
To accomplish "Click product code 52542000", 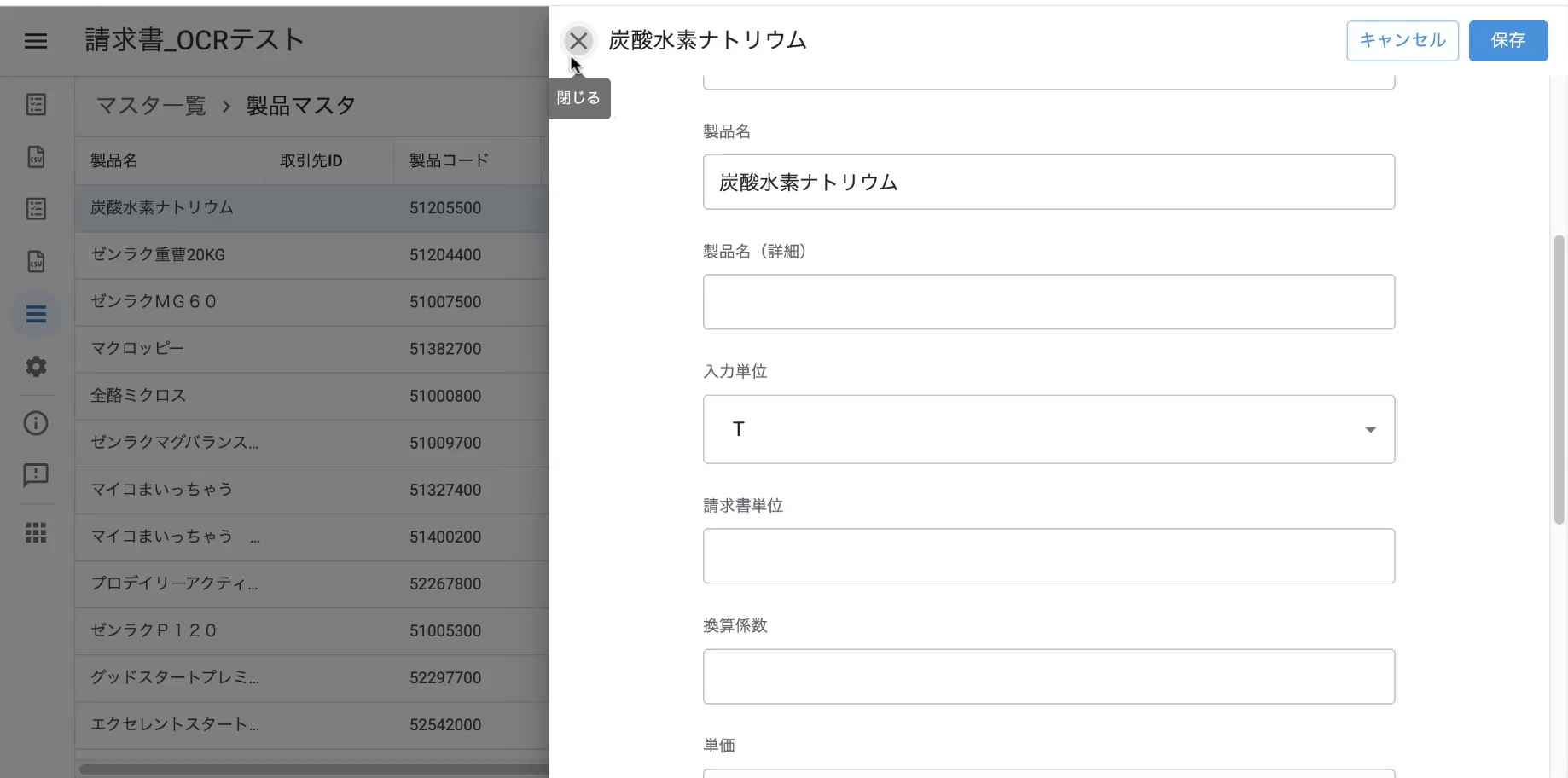I will click(445, 724).
